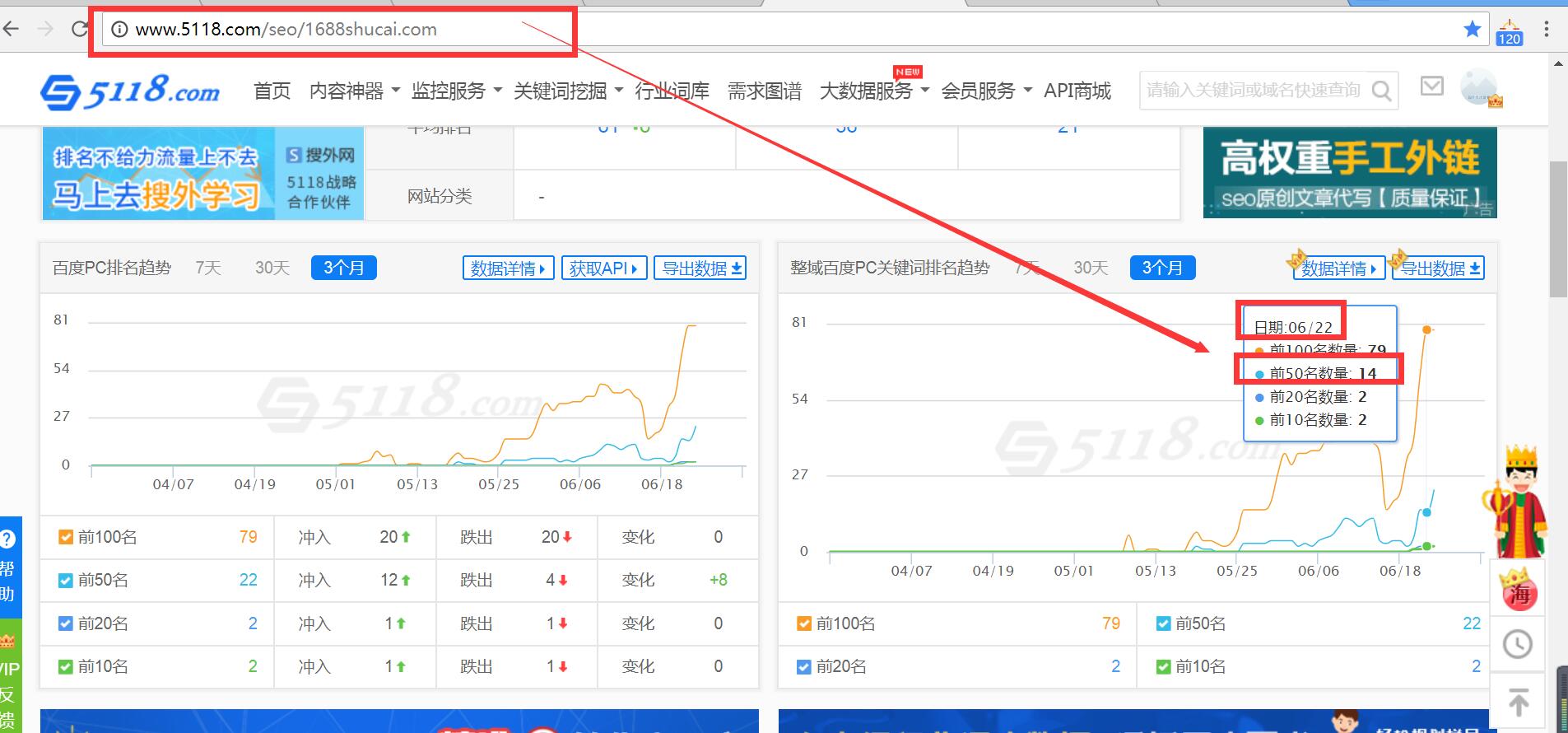Reload the page with refresh icon
Viewport: 1568px width, 733px height.
pyautogui.click(x=79, y=30)
